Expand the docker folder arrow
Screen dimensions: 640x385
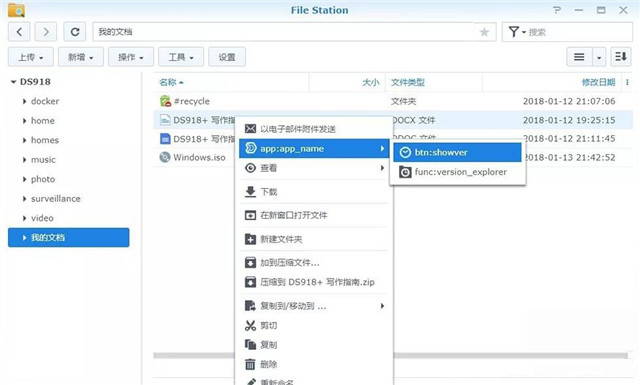pos(24,101)
